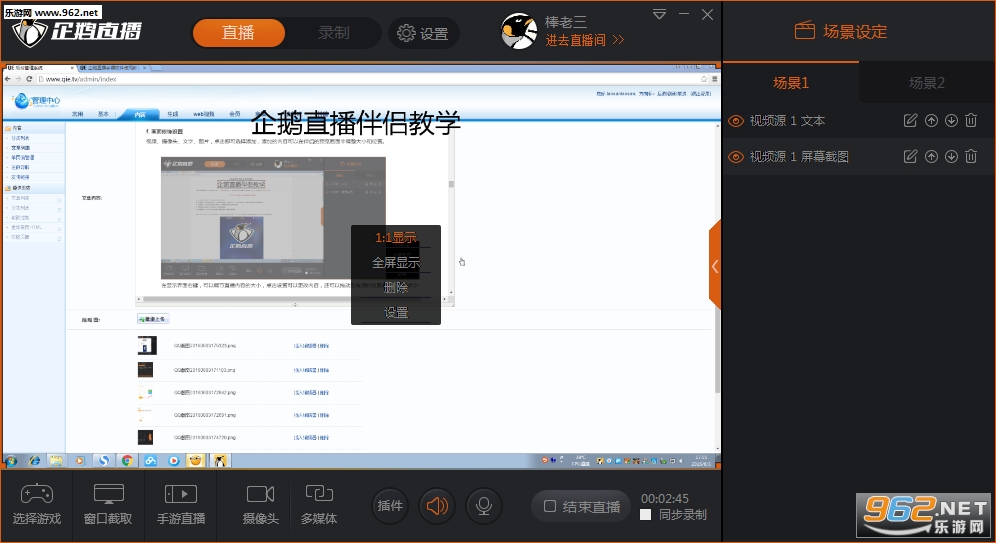Choose 1:1显示 from the context menu
This screenshot has width=996, height=543.
coord(396,238)
